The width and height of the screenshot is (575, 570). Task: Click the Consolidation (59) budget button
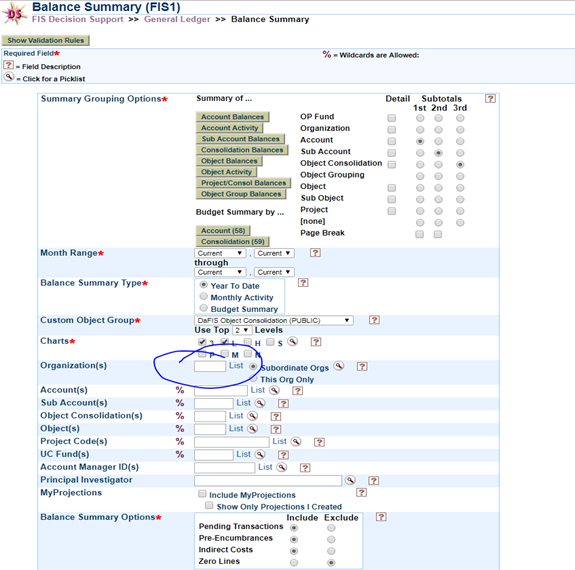[232, 241]
